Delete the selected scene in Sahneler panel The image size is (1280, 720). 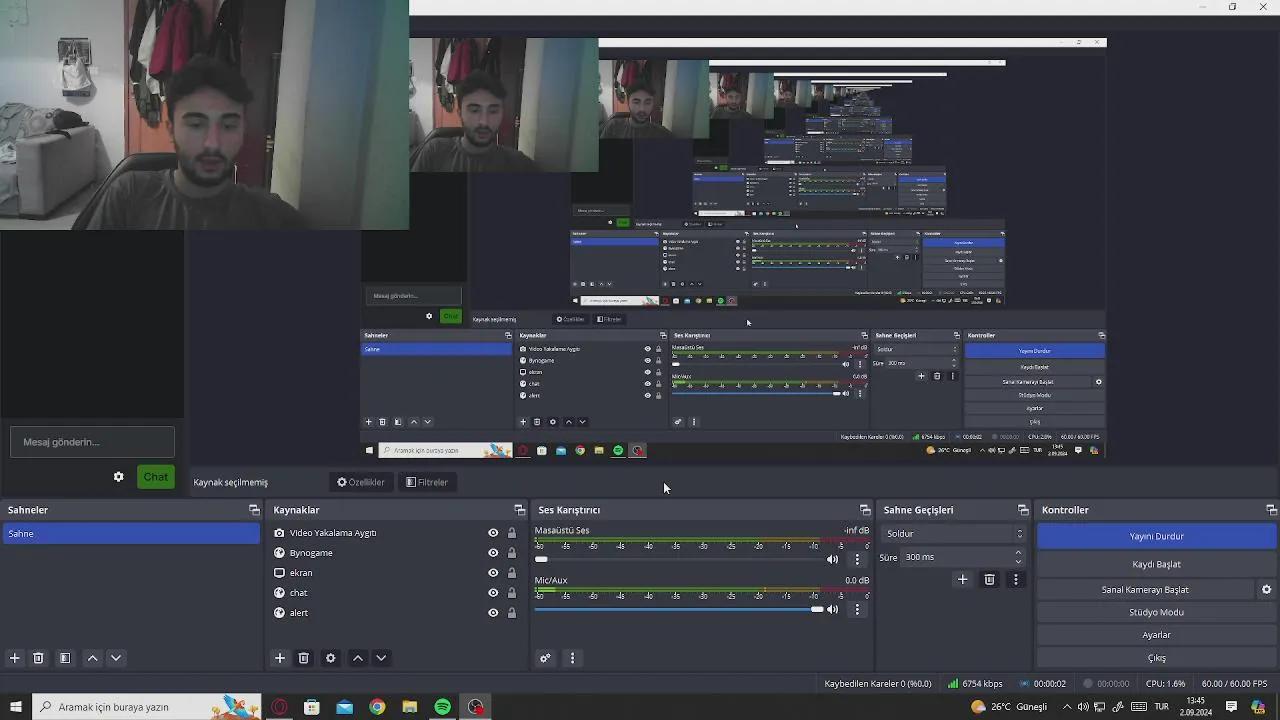pos(38,658)
